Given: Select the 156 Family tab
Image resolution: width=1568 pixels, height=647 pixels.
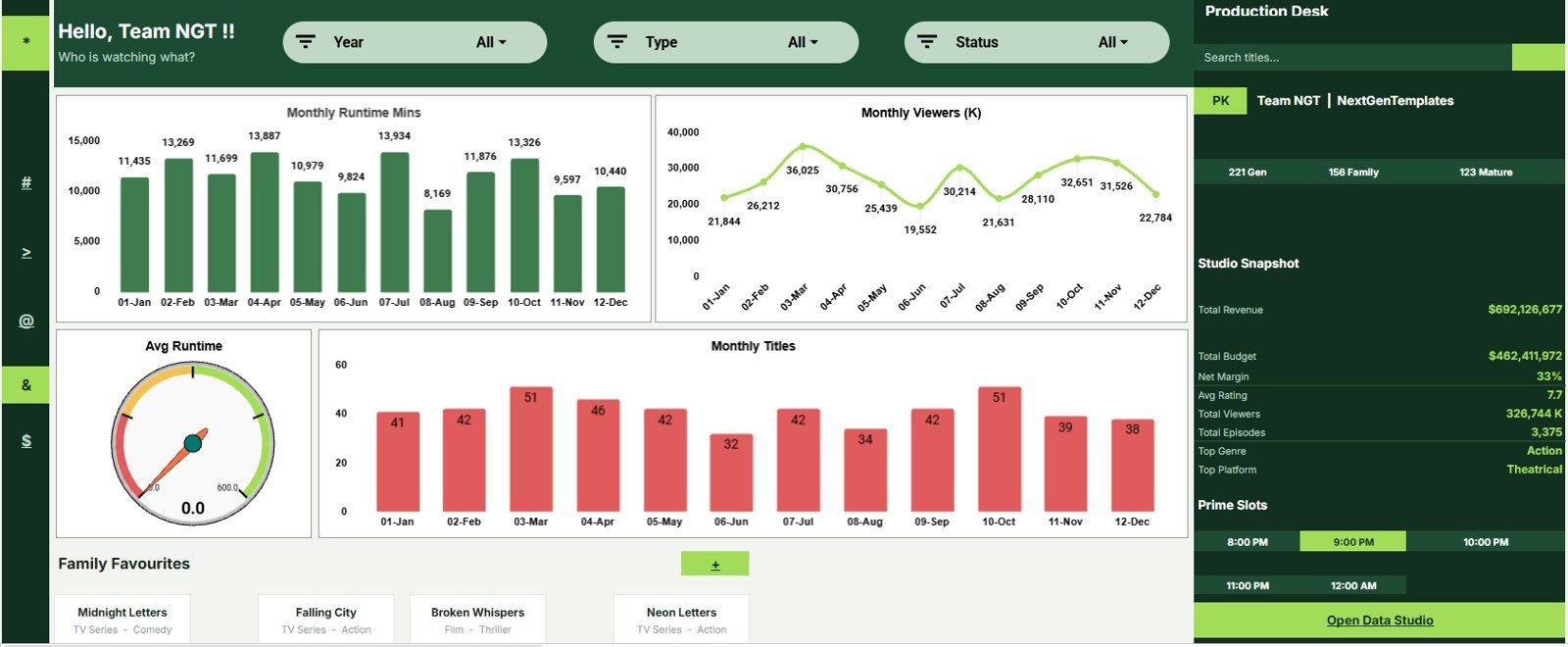Looking at the screenshot, I should (1353, 172).
